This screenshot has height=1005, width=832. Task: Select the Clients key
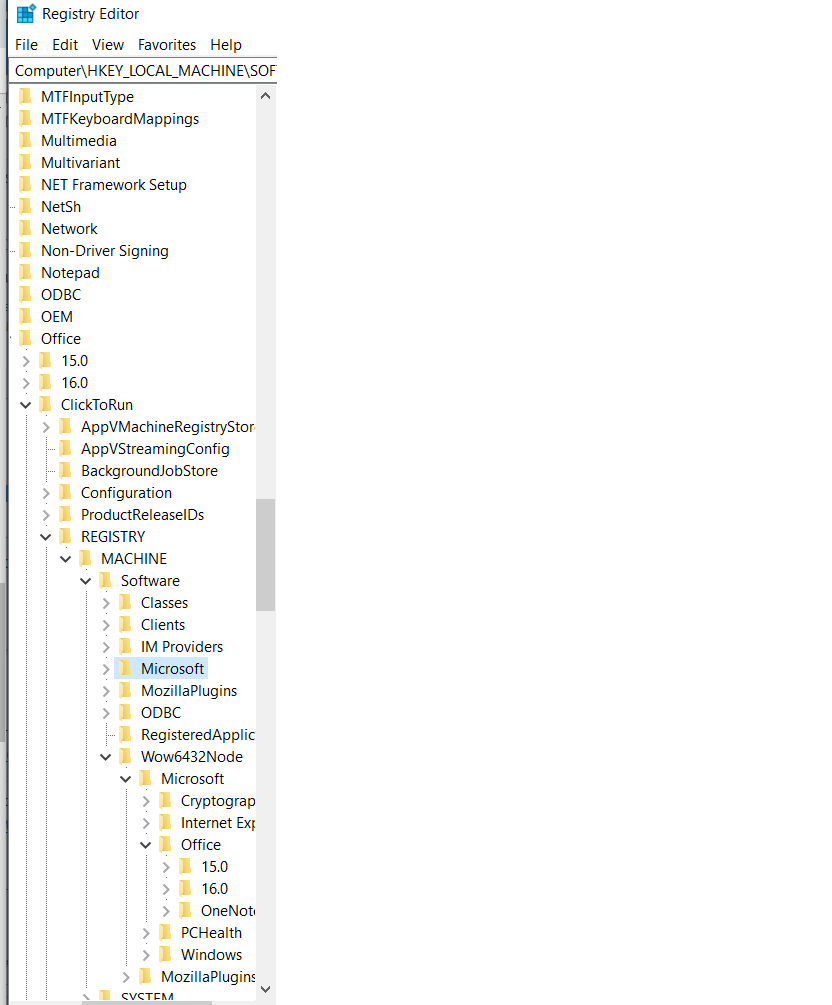(163, 625)
